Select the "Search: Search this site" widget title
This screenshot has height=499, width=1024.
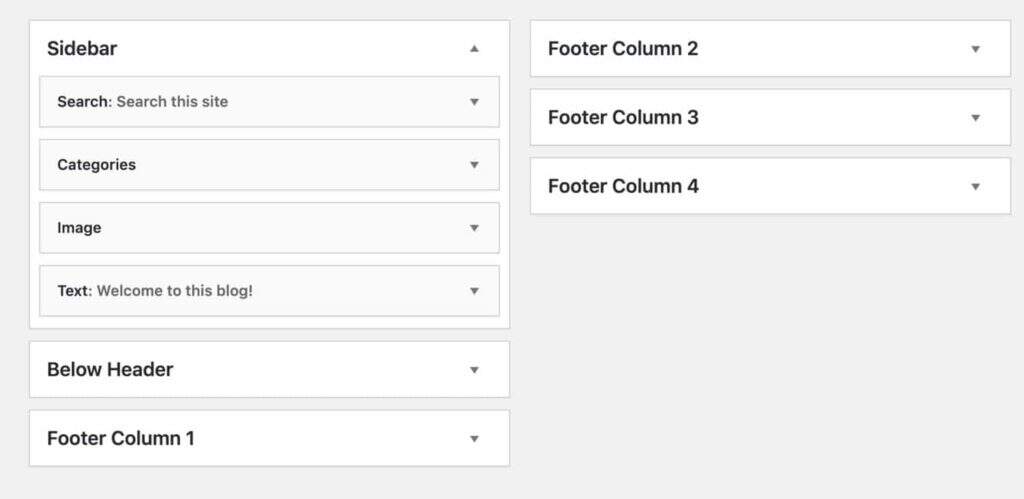coord(142,101)
